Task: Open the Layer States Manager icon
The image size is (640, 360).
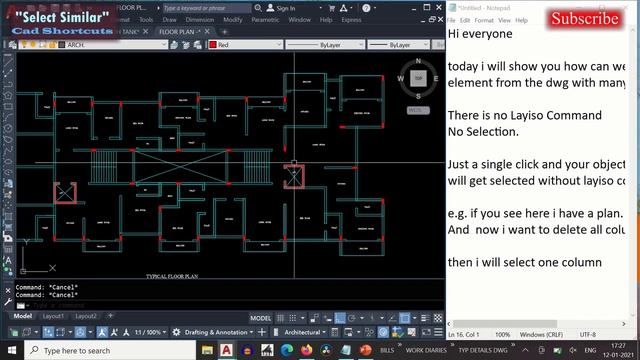Action: pos(198,45)
